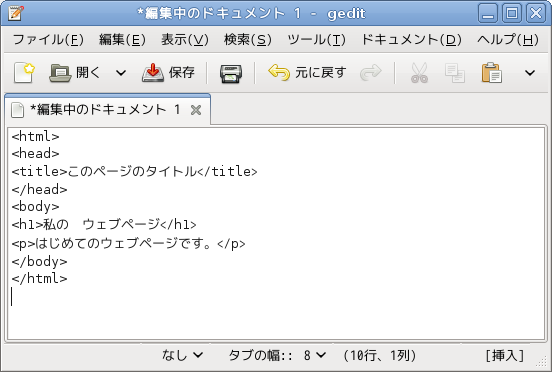Click the </html> closing tag line
The height and width of the screenshot is (372, 552).
click(x=39, y=279)
